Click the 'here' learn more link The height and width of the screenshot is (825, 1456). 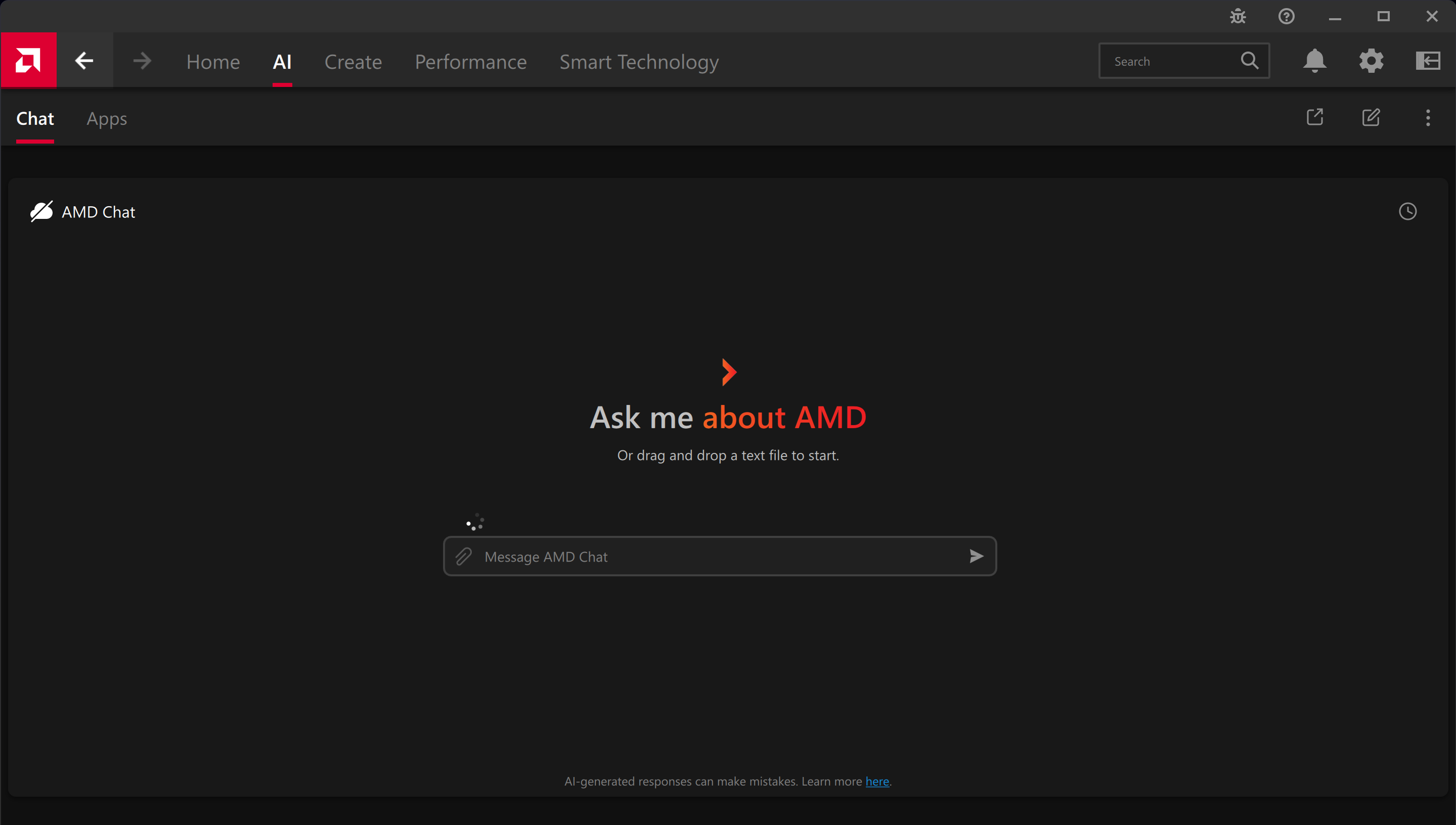[877, 782]
